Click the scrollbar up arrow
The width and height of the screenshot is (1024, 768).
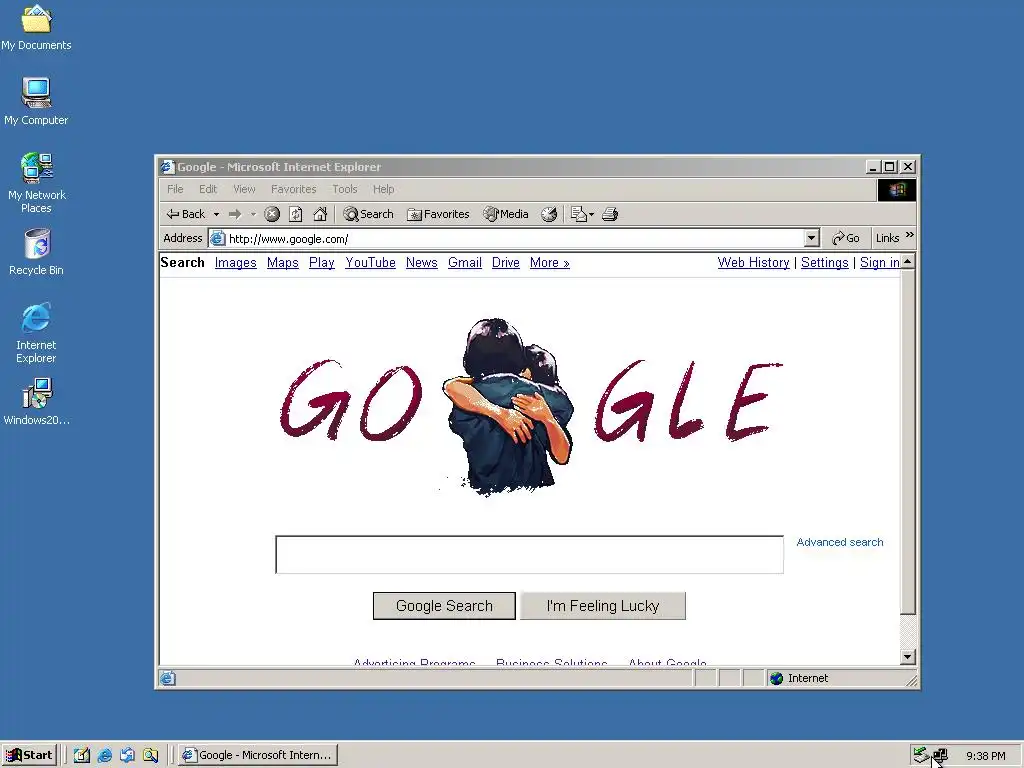click(x=908, y=262)
